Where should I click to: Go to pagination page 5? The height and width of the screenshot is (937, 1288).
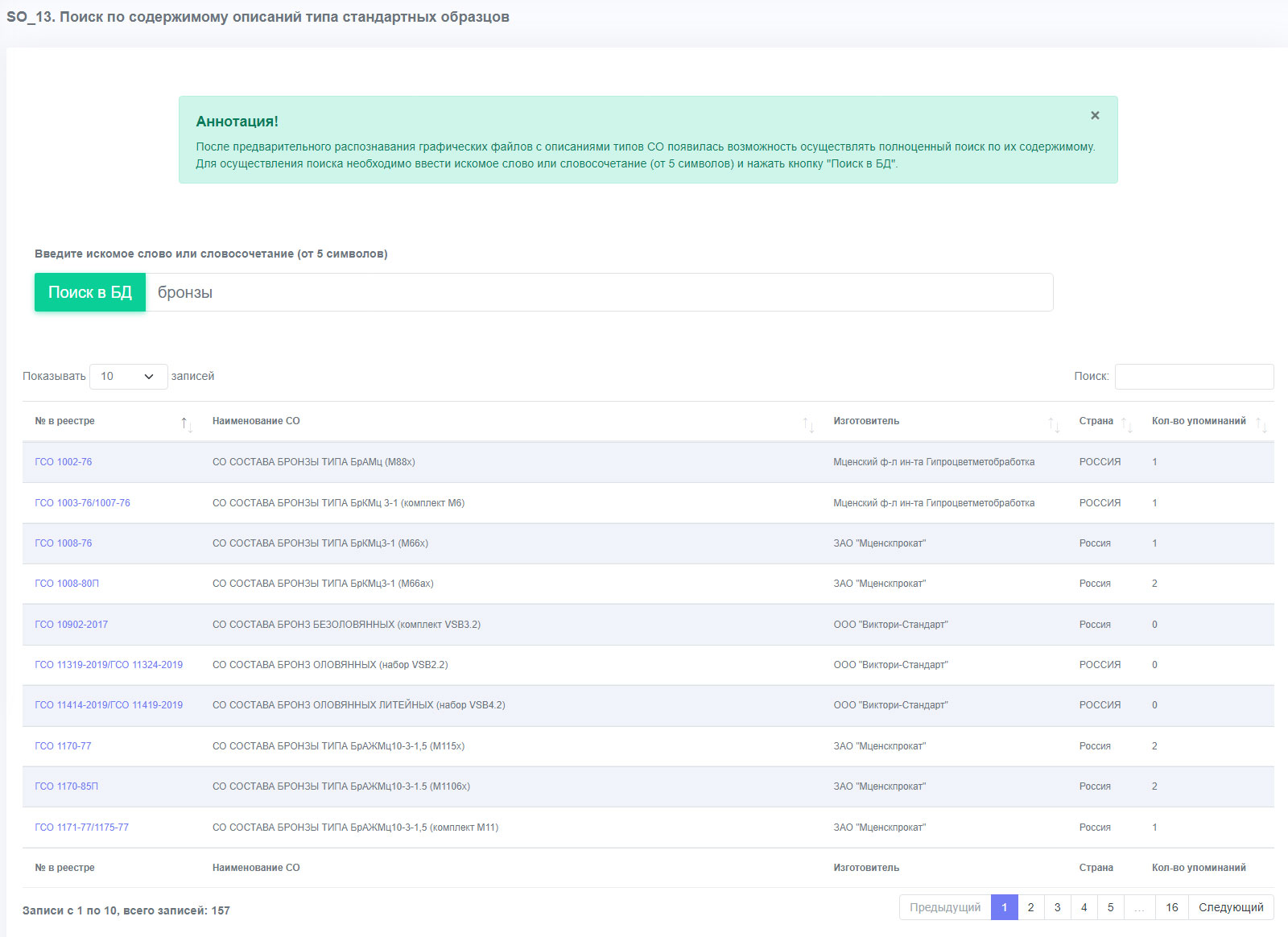1110,907
